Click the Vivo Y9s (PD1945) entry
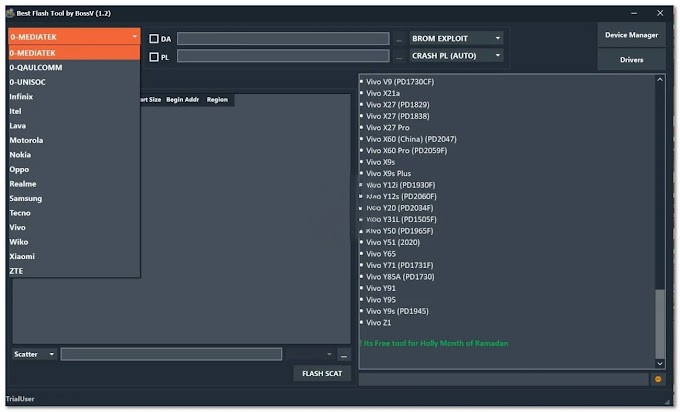Viewport: 680px width, 412px height. (397, 312)
